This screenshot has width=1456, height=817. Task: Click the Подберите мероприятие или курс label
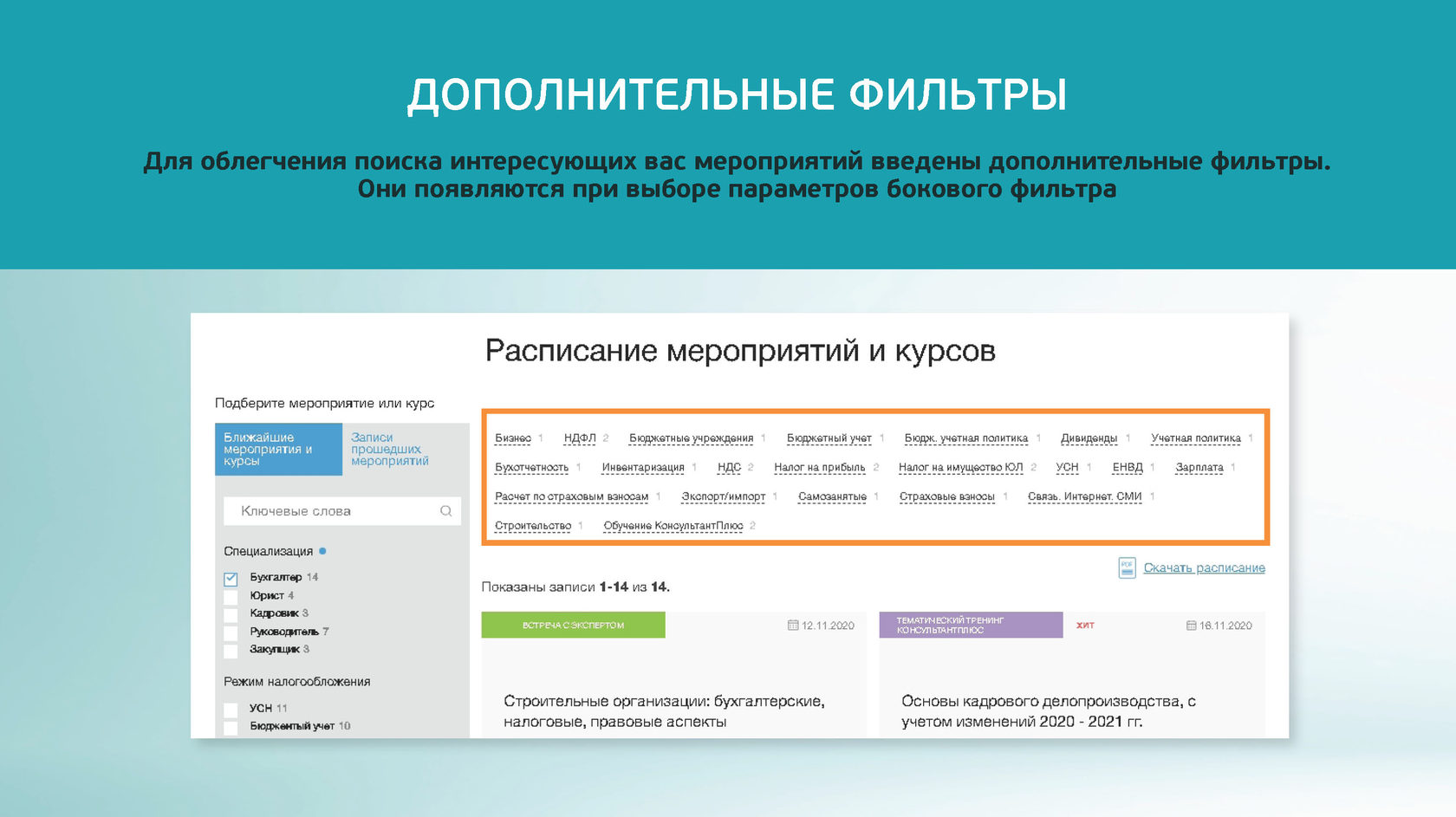(x=324, y=403)
